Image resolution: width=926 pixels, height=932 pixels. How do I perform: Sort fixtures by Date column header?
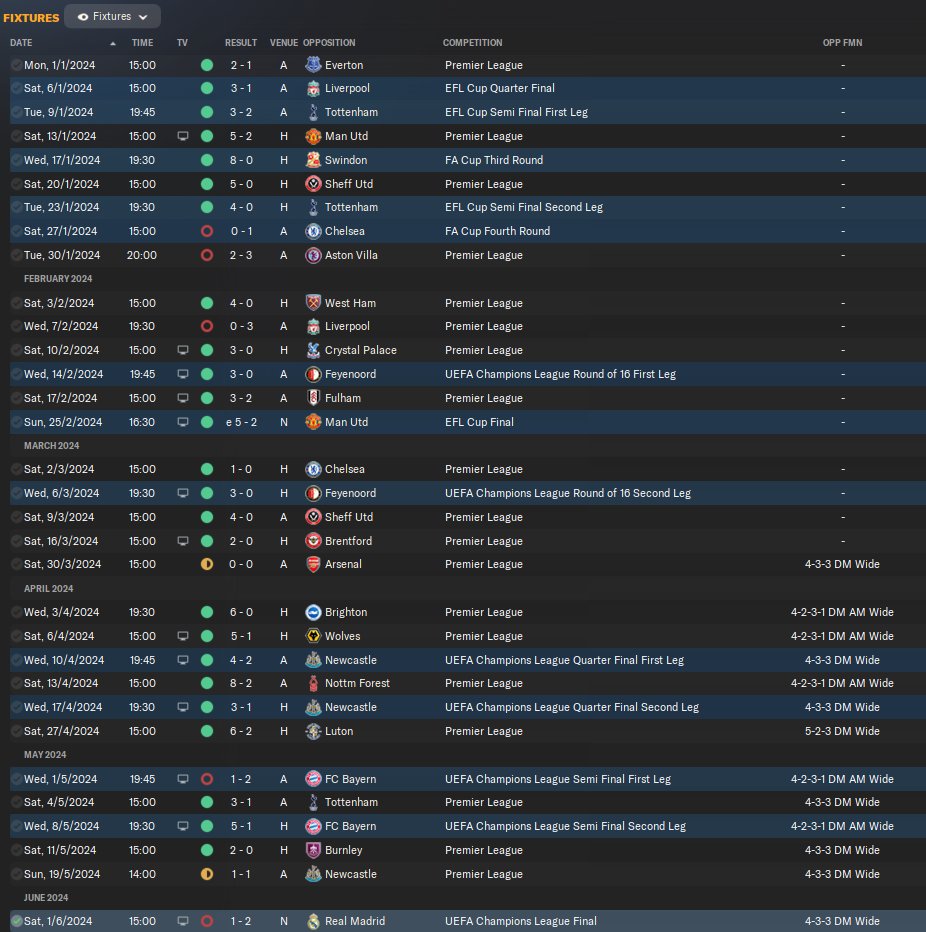(x=21, y=43)
